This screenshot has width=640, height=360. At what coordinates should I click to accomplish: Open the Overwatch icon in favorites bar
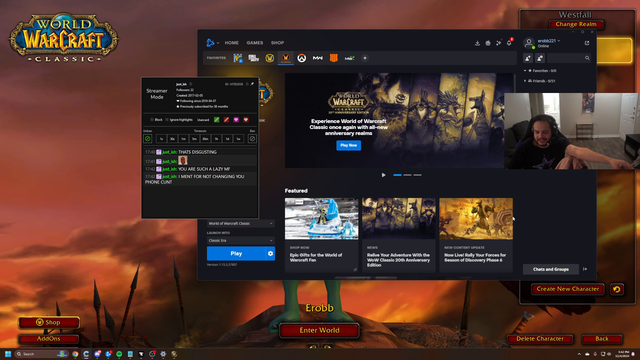click(x=302, y=58)
